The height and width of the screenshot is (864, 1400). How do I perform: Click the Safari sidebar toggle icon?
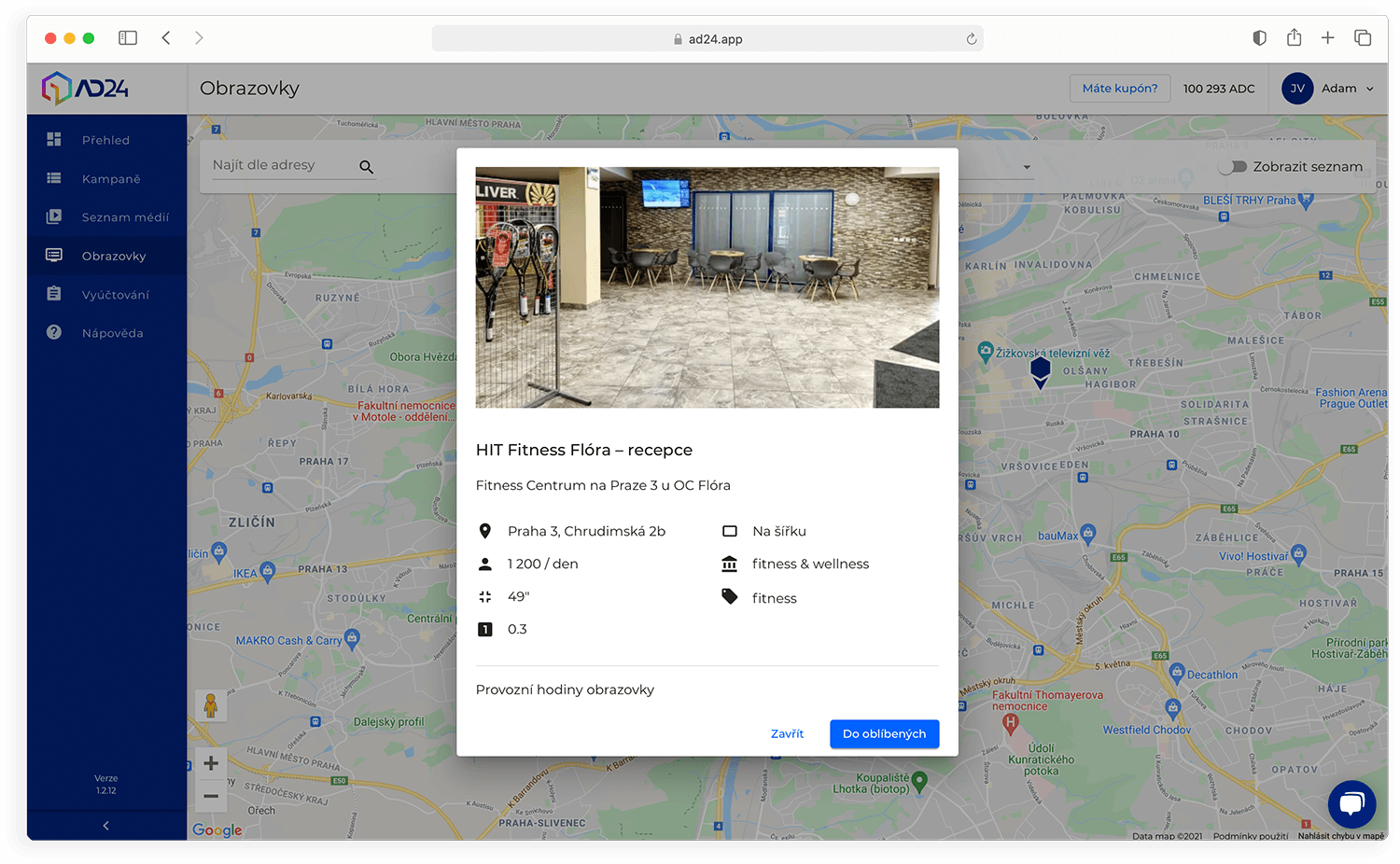(x=128, y=38)
